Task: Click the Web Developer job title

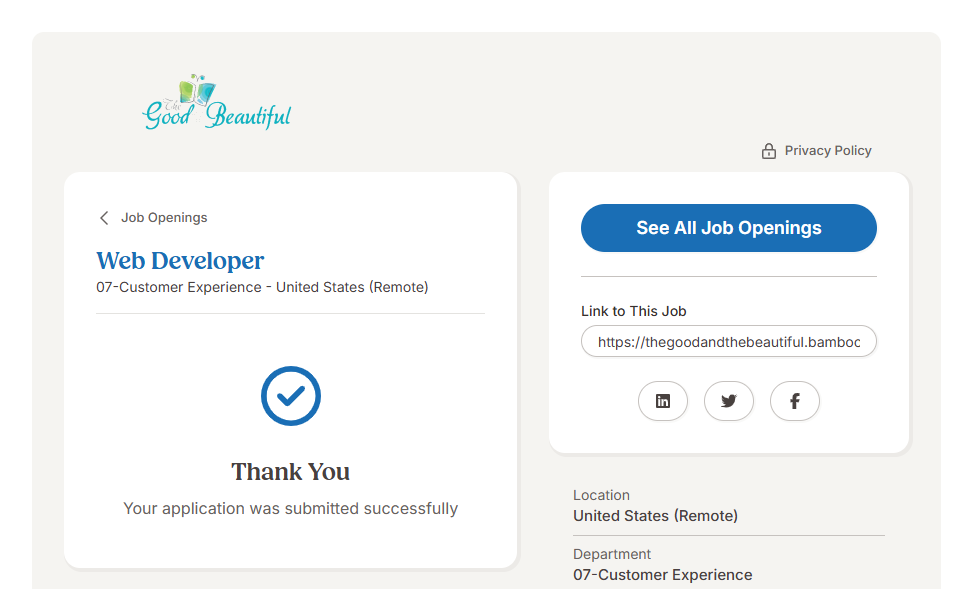Action: click(x=180, y=261)
